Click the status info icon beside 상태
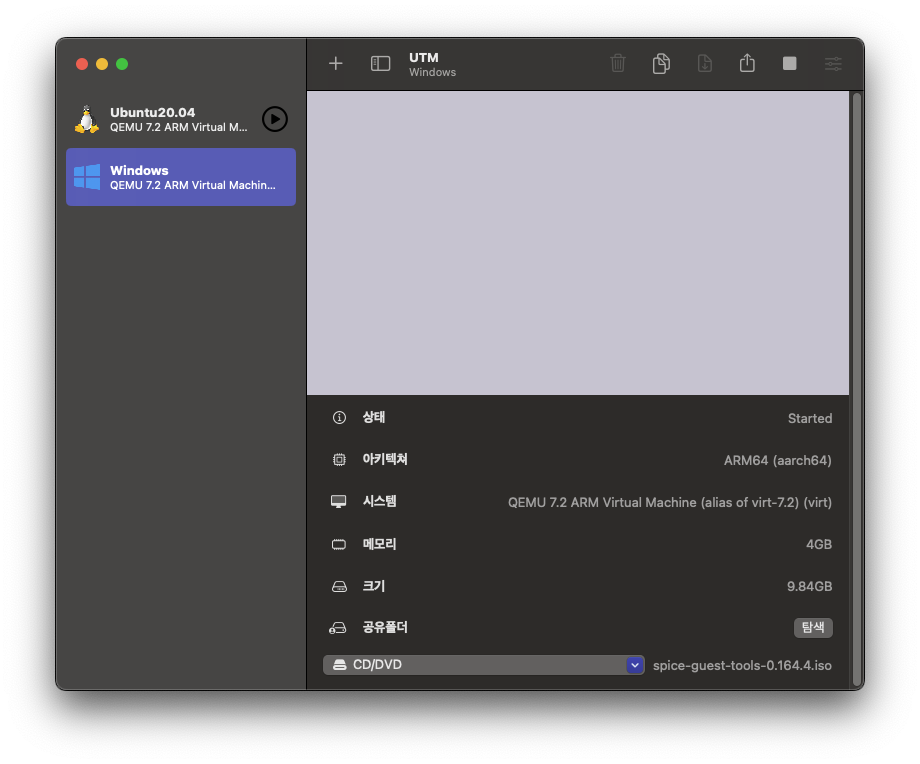Image resolution: width=920 pixels, height=764 pixels. pos(339,417)
